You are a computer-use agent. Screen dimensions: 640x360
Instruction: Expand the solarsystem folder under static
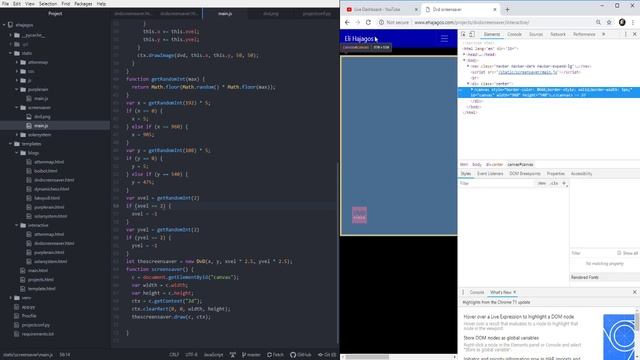coord(17,135)
